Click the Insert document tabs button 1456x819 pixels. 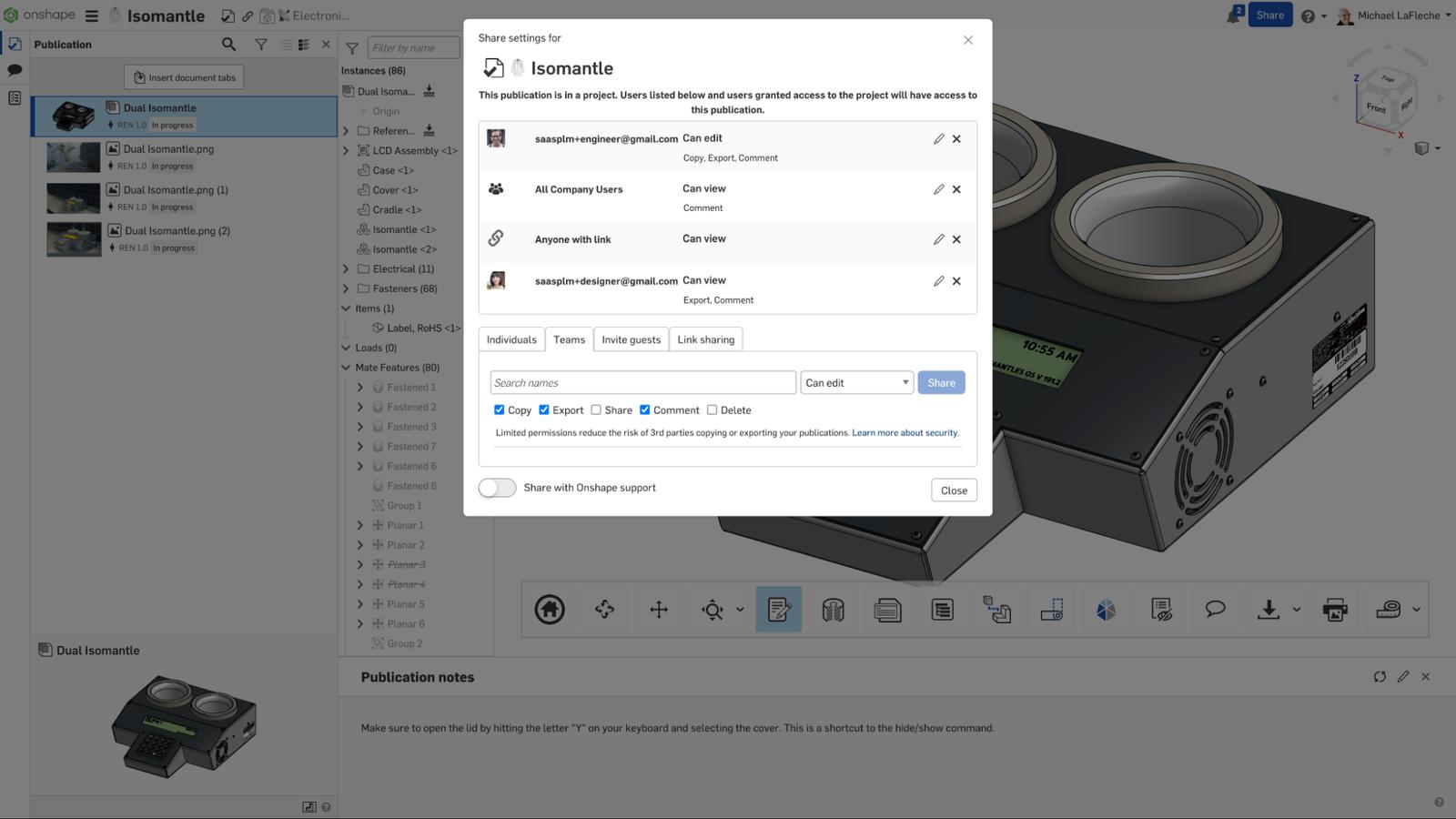click(x=183, y=77)
